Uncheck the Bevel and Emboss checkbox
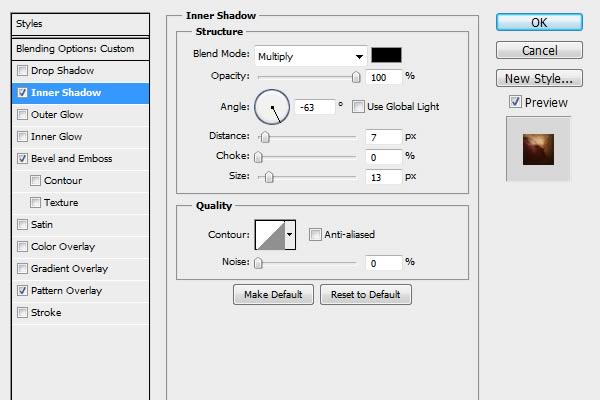Screen dimensions: 600x400 [22, 158]
